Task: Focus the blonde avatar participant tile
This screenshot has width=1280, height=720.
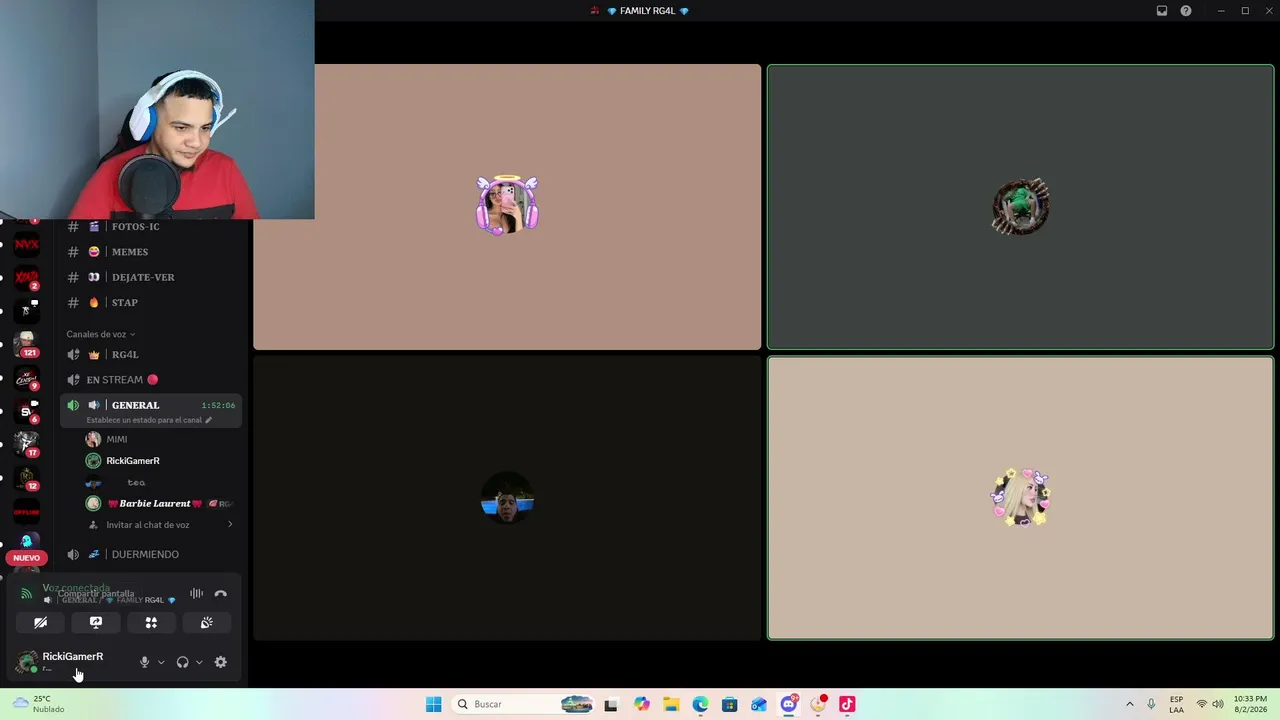Action: (1020, 498)
